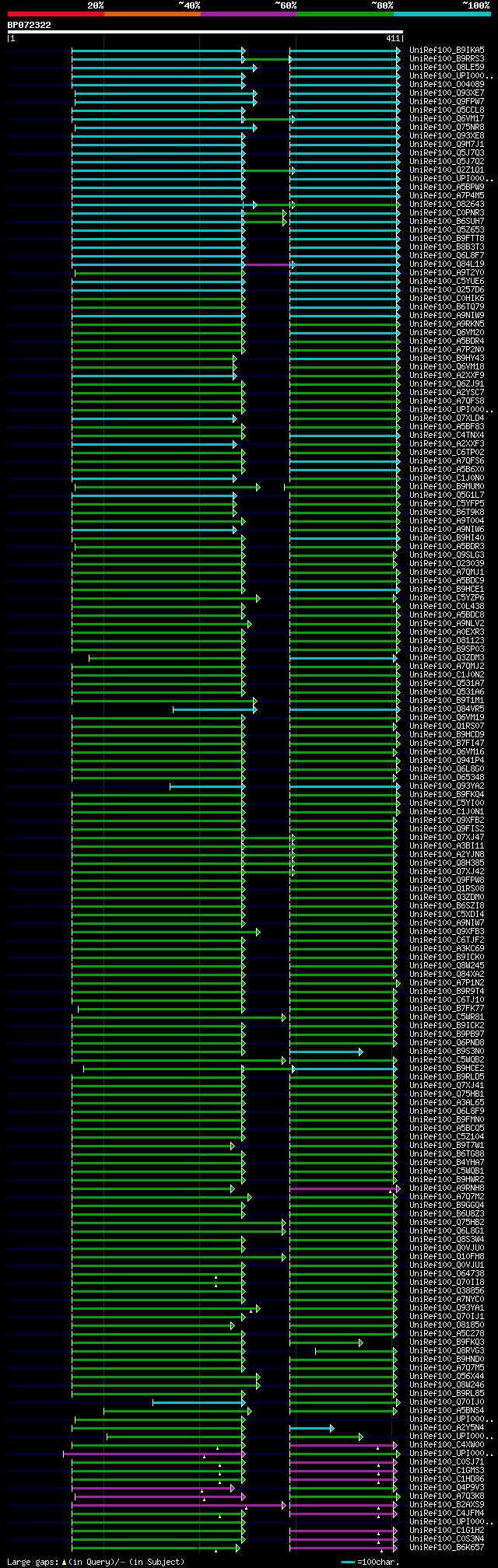Select hit UniRef100_B2AXS9
The height and width of the screenshot is (1568, 498).
(x=447, y=1504)
